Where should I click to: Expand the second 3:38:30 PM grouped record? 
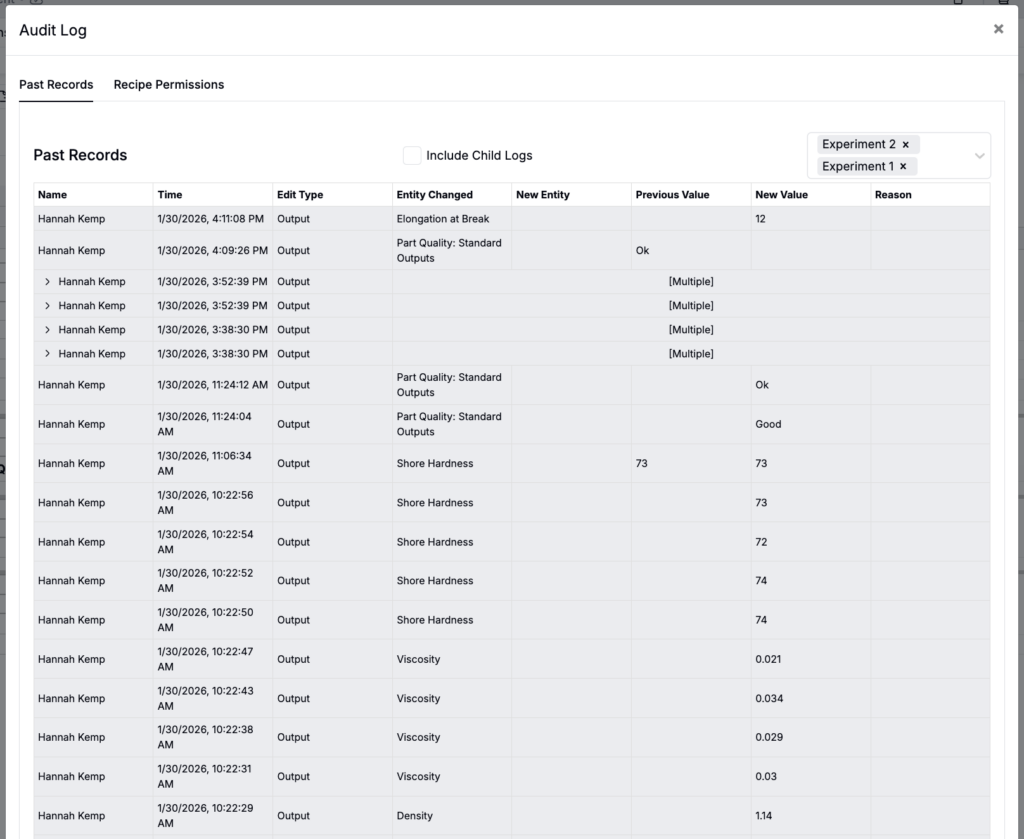tap(47, 354)
